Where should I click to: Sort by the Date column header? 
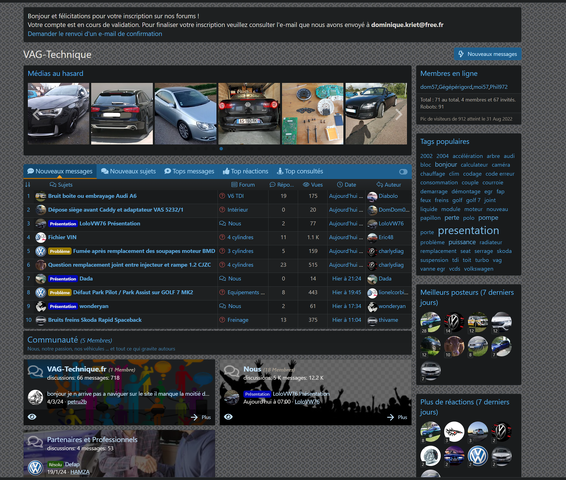[347, 185]
